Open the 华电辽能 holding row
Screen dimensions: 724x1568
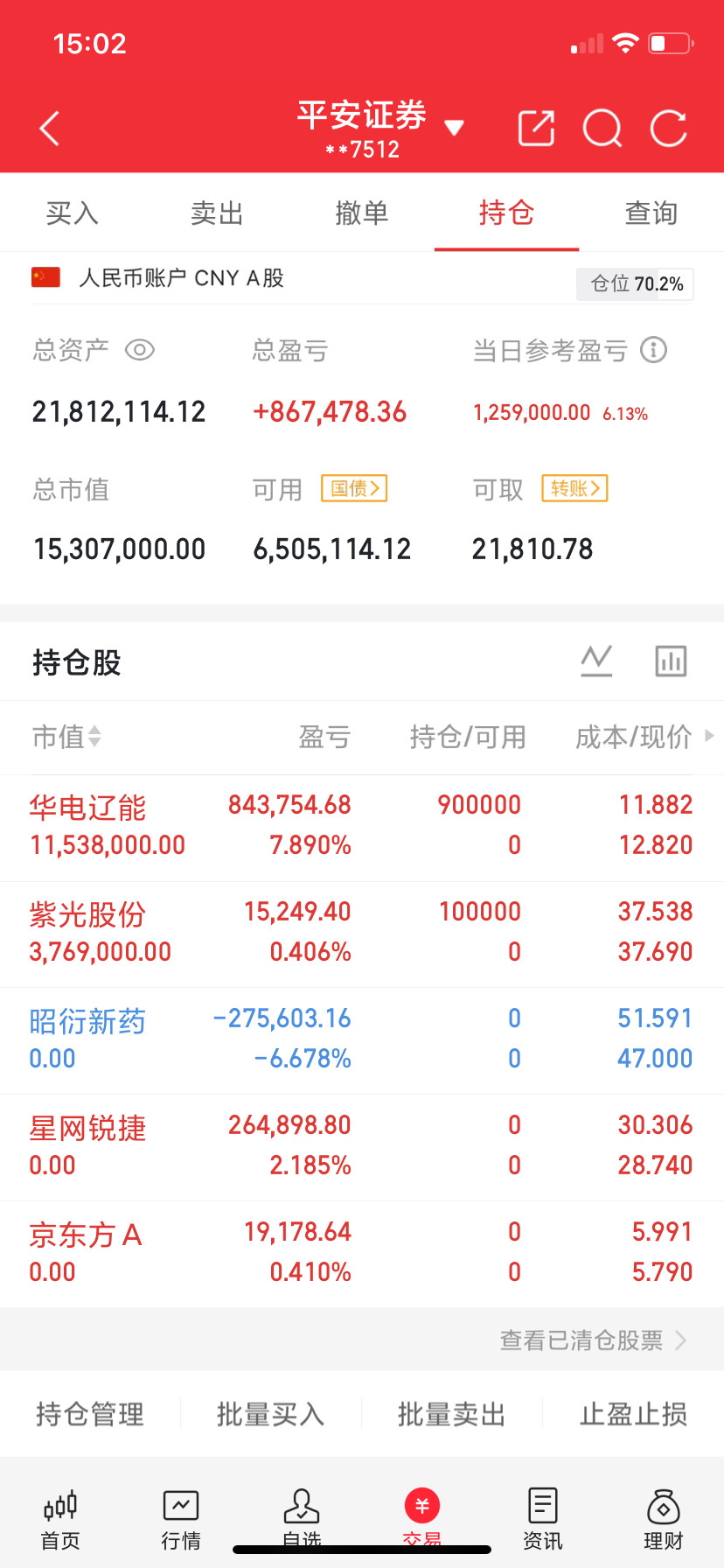point(362,828)
